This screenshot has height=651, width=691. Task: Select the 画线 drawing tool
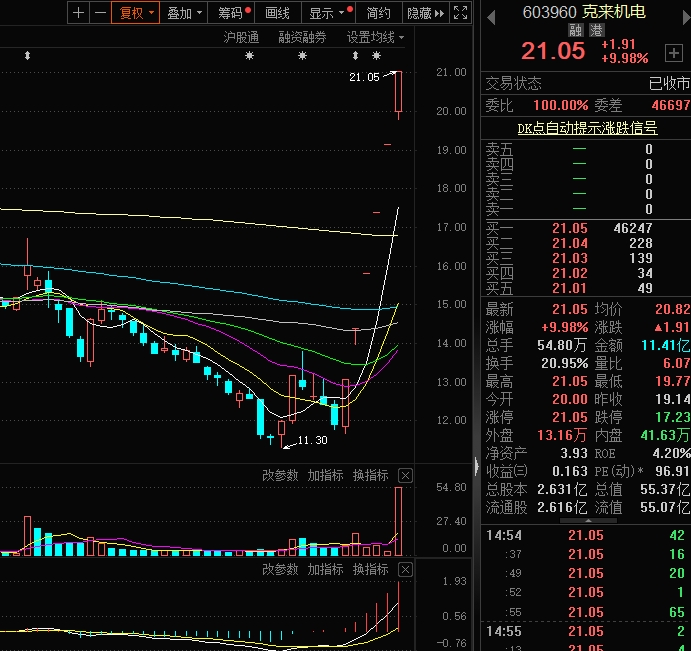point(277,13)
